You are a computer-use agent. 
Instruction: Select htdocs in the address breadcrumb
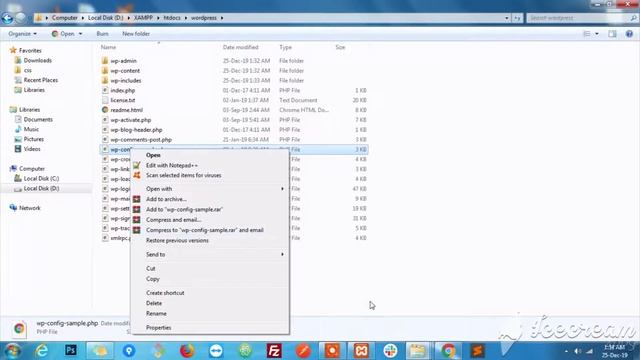[x=172, y=18]
